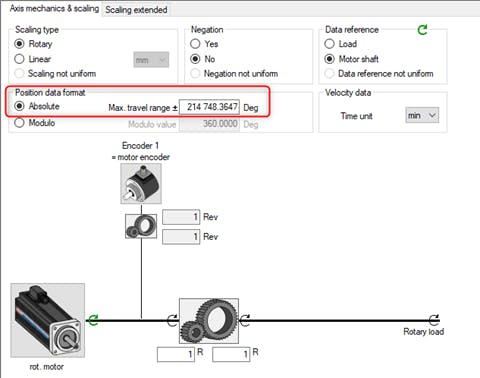This screenshot has width=480, height=378.
Task: Click the Rotary load label
Action: point(424,332)
